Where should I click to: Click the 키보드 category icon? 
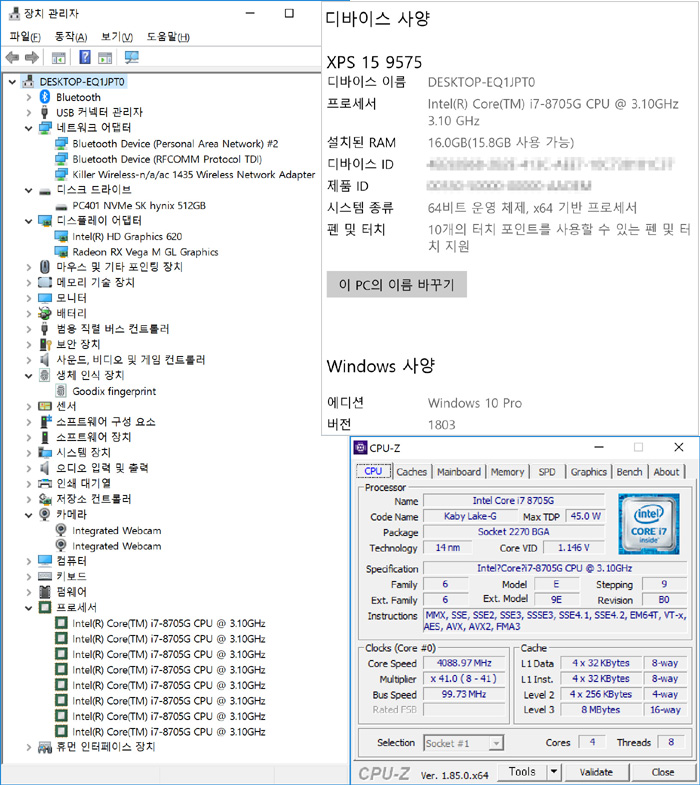[45, 576]
